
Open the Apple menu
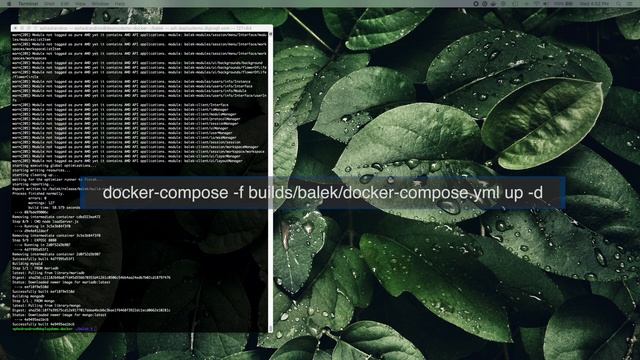pos(9,3)
